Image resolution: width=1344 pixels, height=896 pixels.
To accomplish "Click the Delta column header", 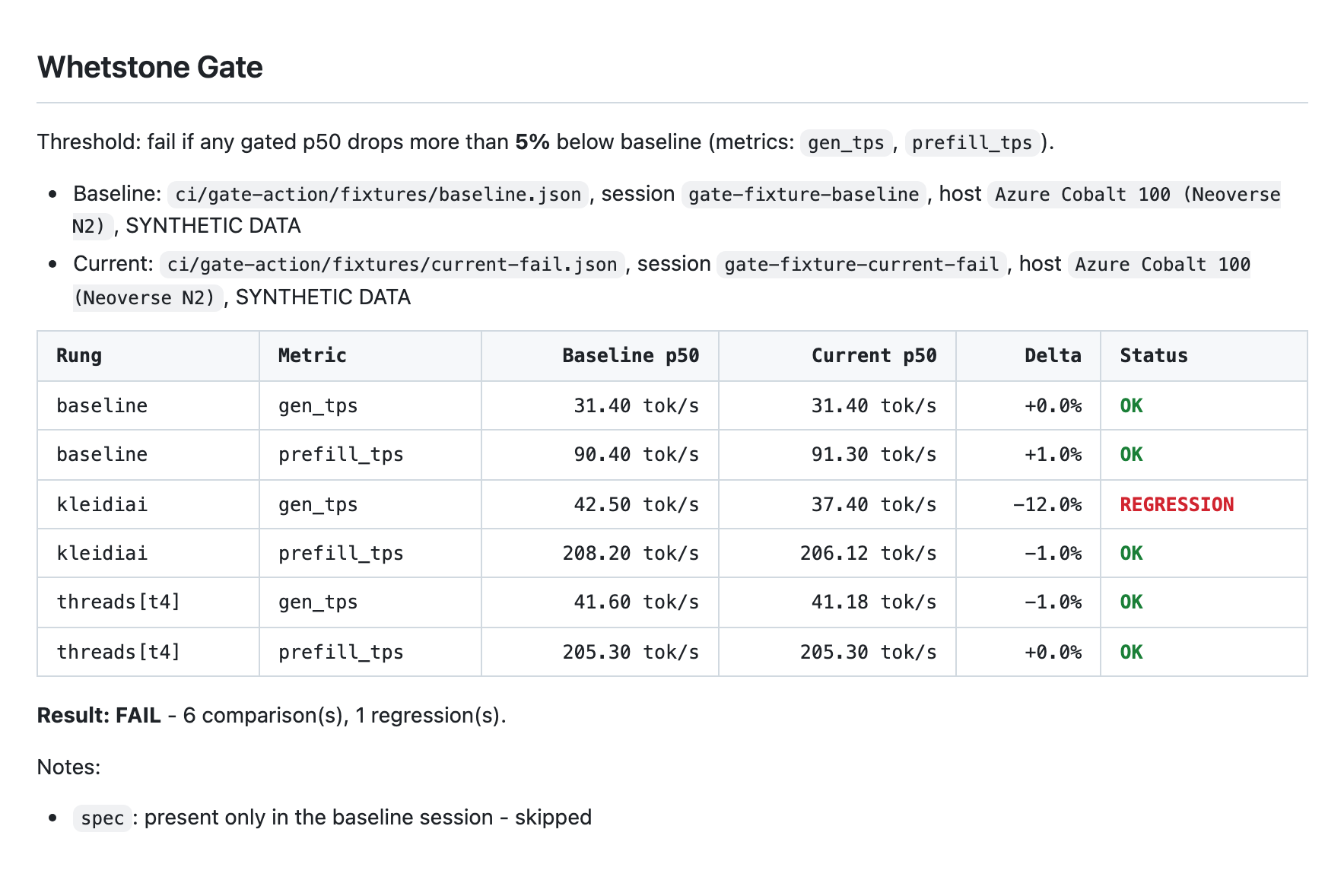I will click(1053, 355).
